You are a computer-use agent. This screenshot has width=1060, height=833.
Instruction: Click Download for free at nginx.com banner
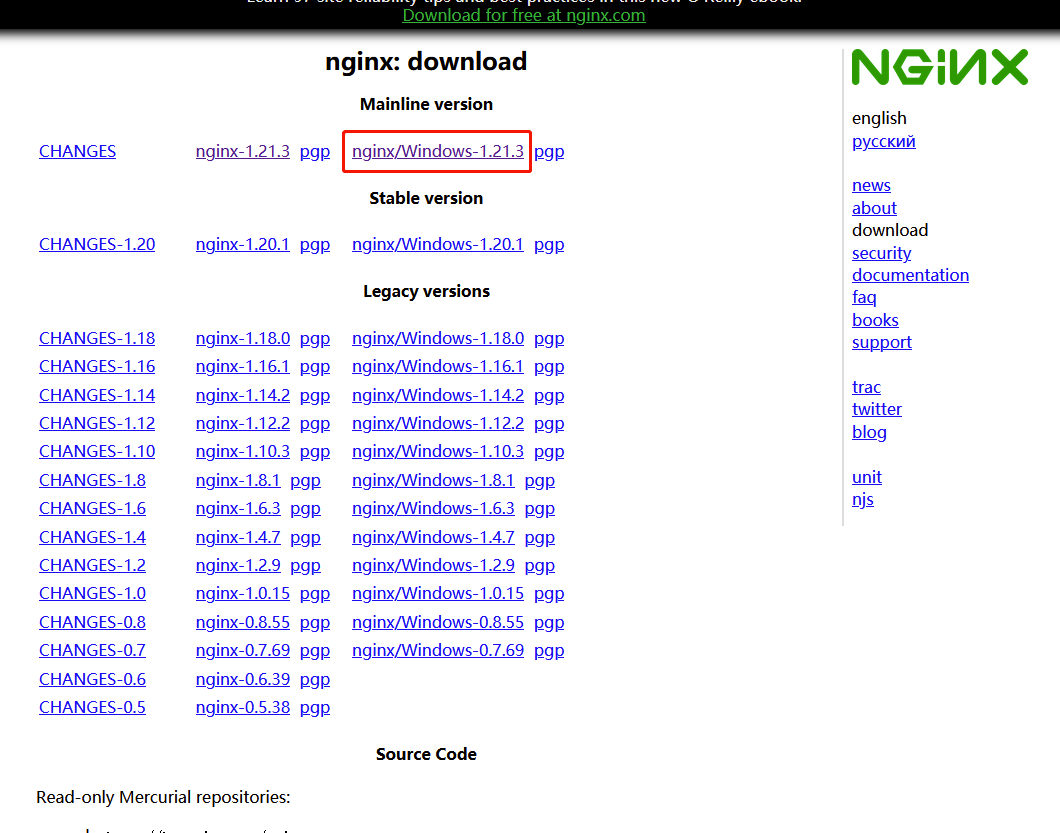pos(523,15)
